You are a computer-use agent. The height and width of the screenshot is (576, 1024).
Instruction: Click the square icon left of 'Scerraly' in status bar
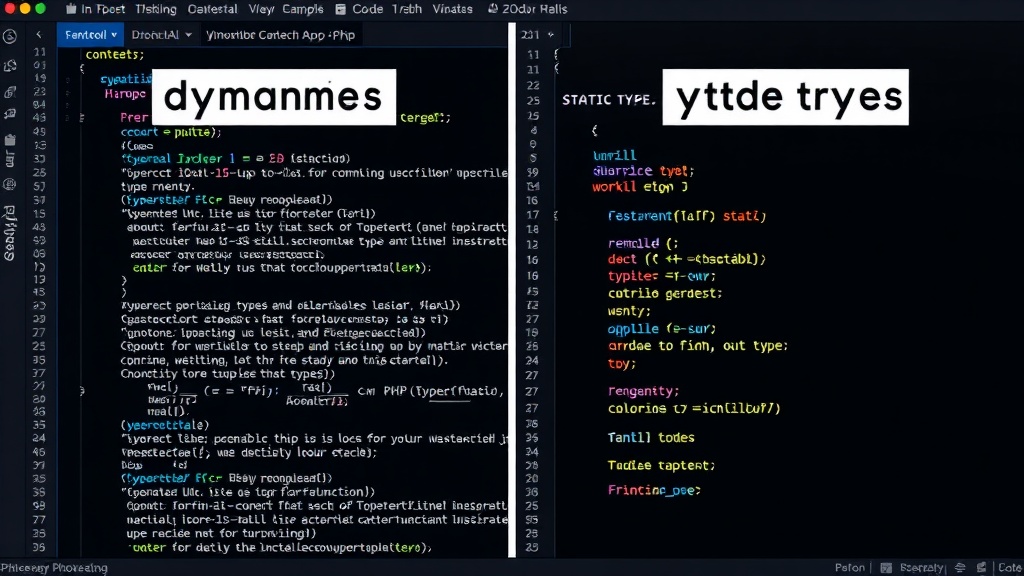[x=886, y=568]
